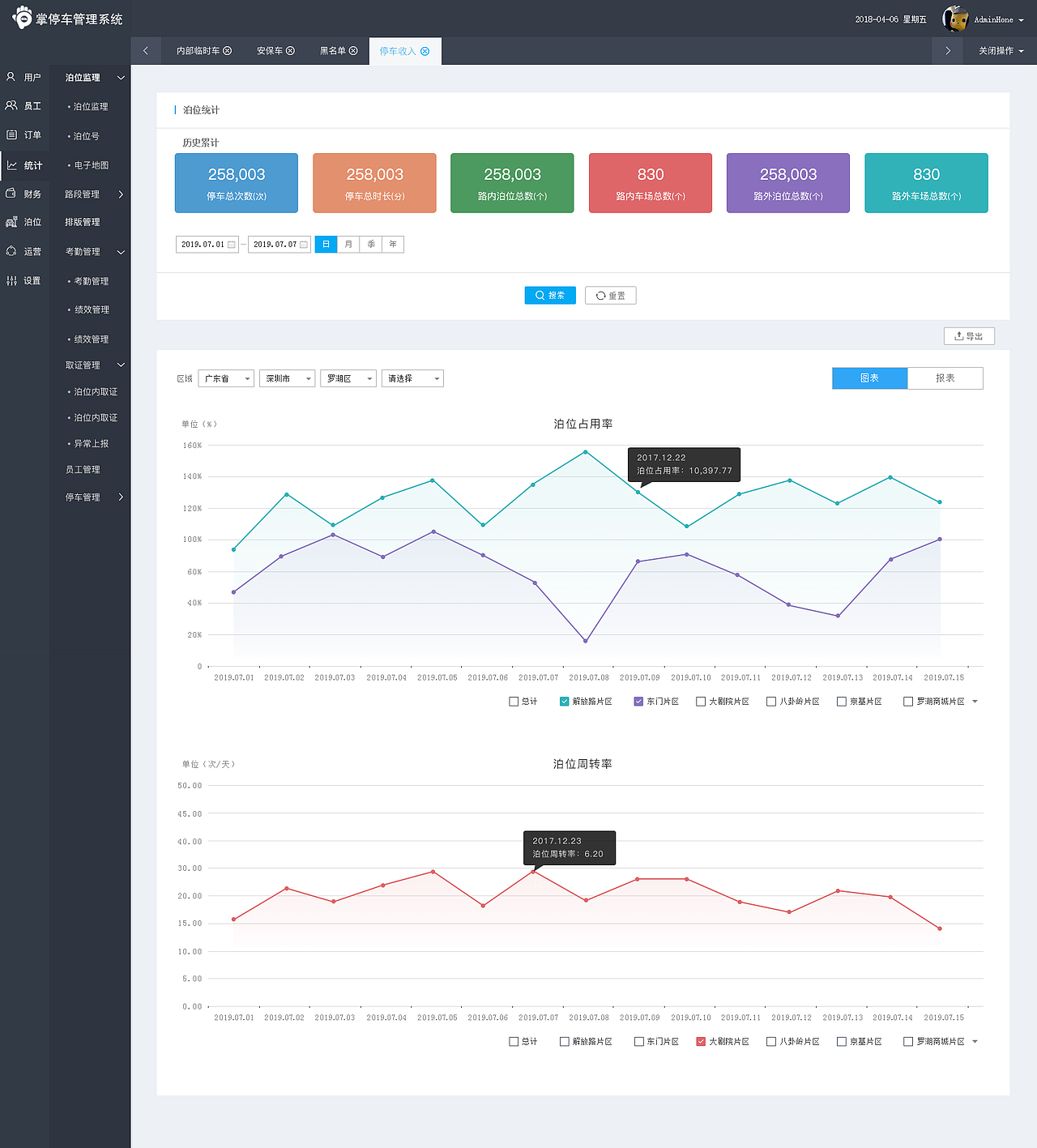1037x1148 pixels.
Task: Open the 用户 user section icon
Action: point(11,77)
